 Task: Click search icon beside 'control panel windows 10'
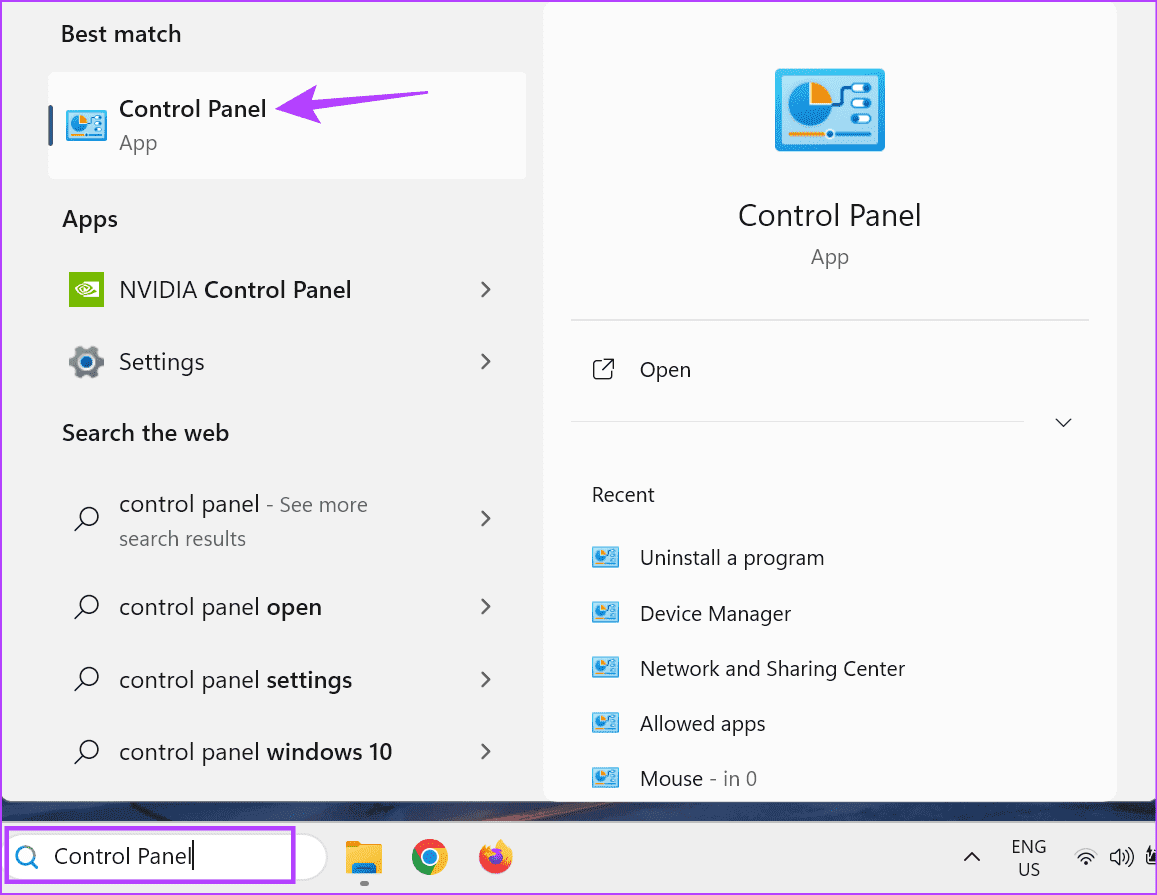[86, 751]
